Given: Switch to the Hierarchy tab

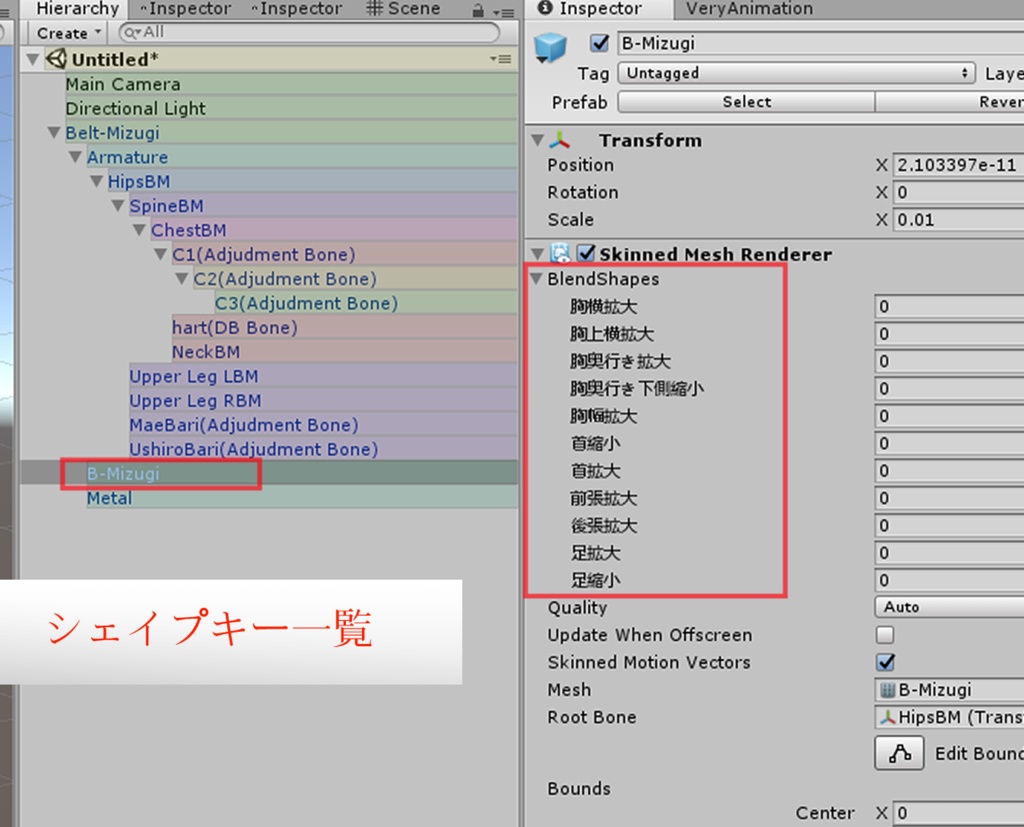Looking at the screenshot, I should point(76,8).
